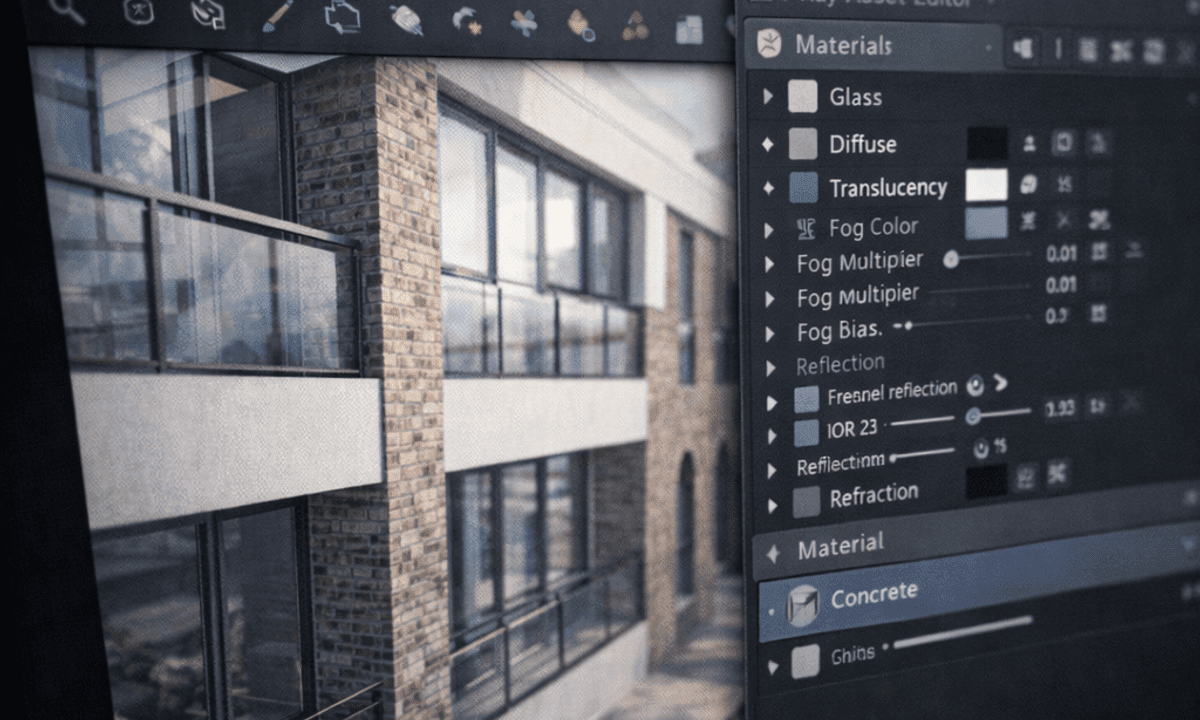The image size is (1200, 720).
Task: Toggle the eye icon on Fresnel reflection
Action: click(974, 386)
